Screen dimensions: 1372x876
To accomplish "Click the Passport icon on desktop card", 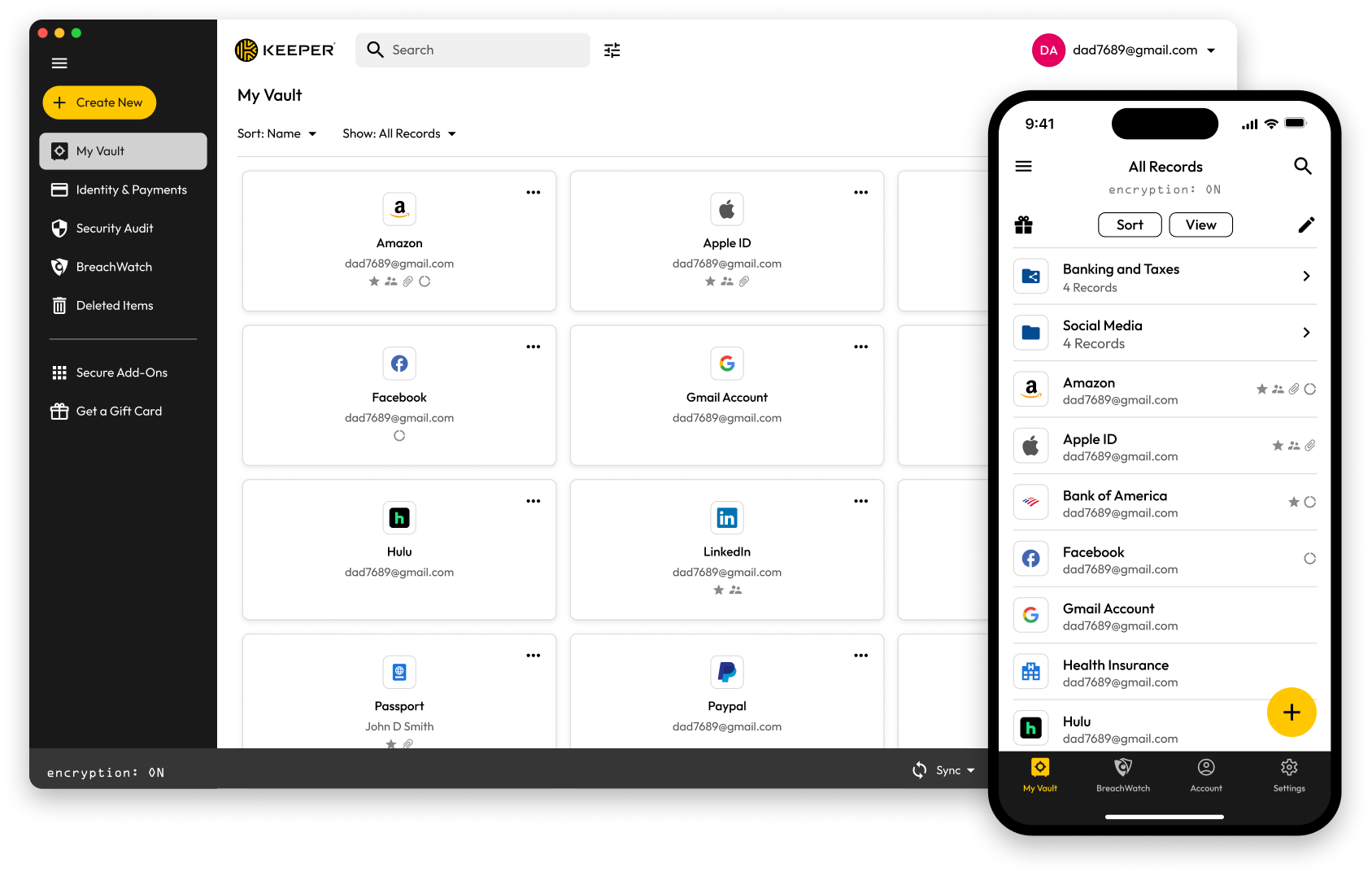I will point(399,673).
